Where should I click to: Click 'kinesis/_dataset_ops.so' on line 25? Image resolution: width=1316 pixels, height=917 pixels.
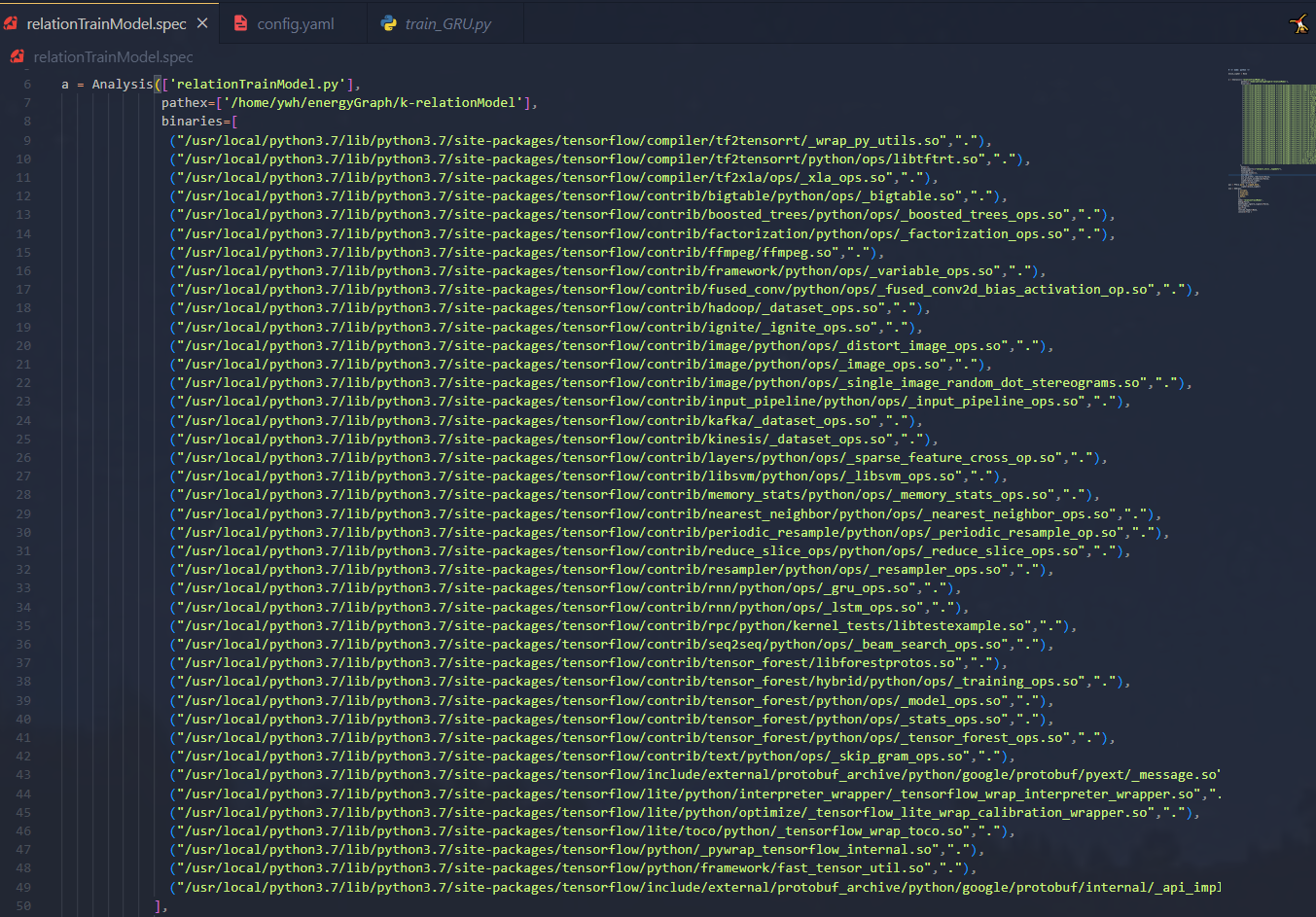click(x=797, y=439)
